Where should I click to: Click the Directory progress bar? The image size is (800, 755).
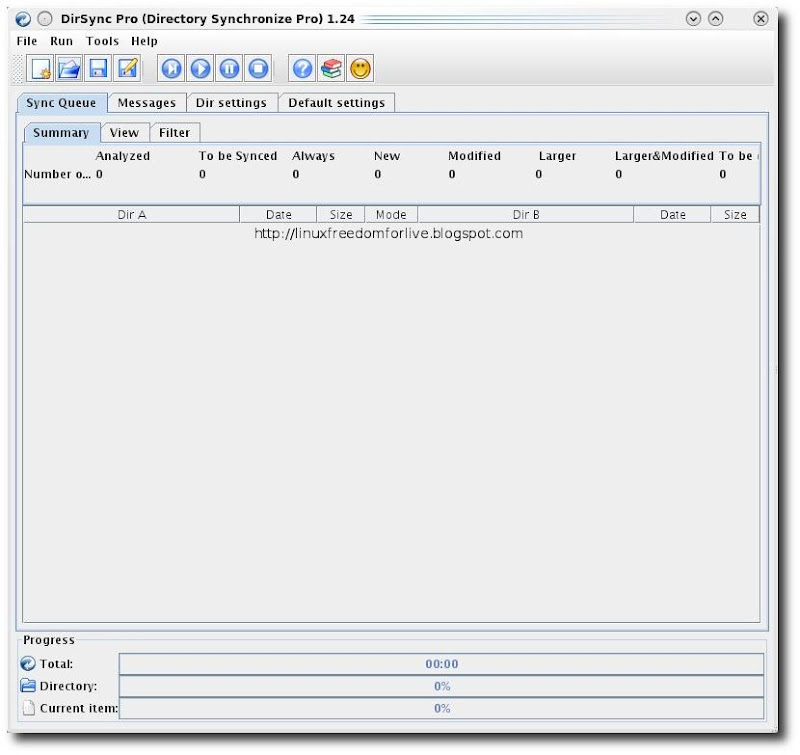coord(442,686)
